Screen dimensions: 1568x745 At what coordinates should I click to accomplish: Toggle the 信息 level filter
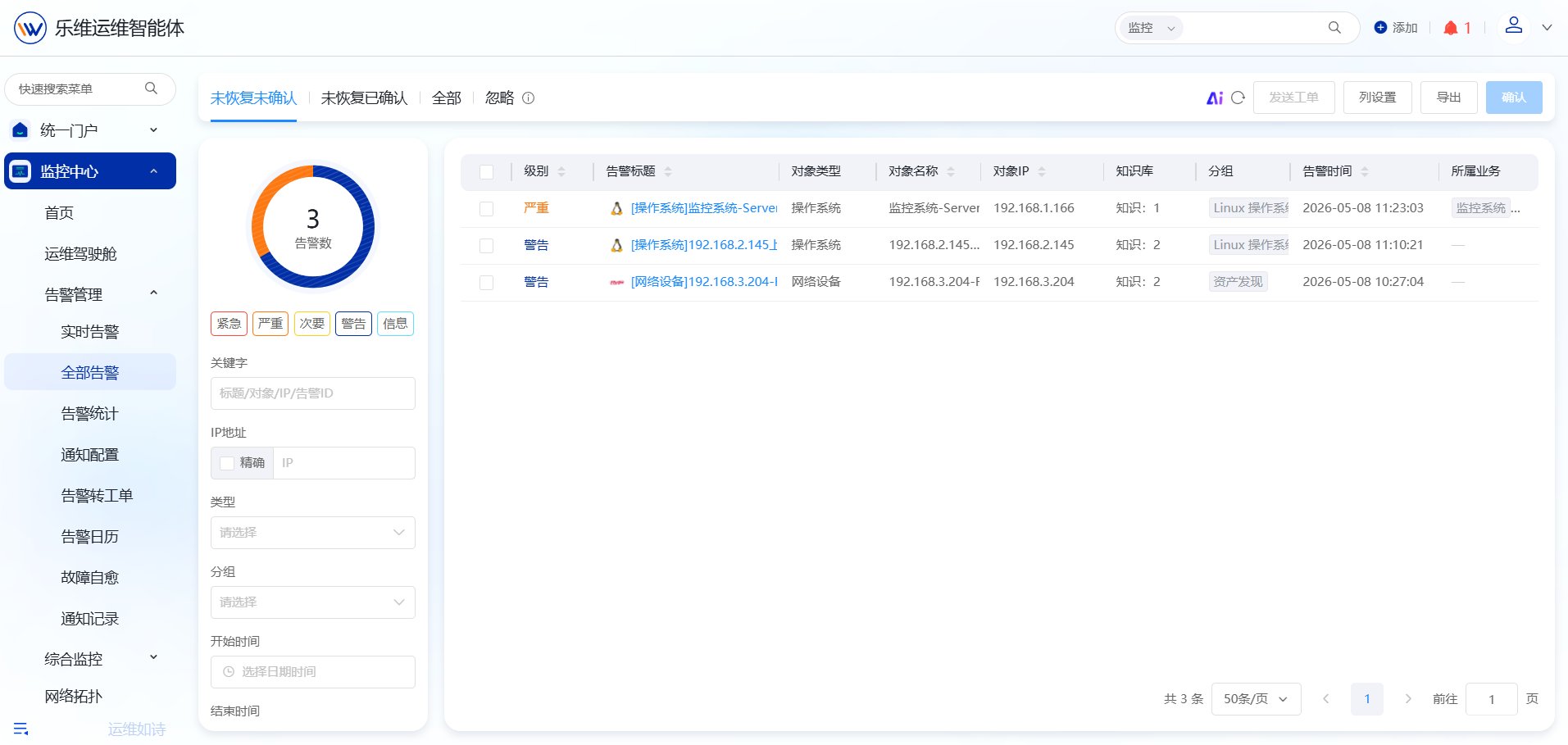pyautogui.click(x=396, y=324)
